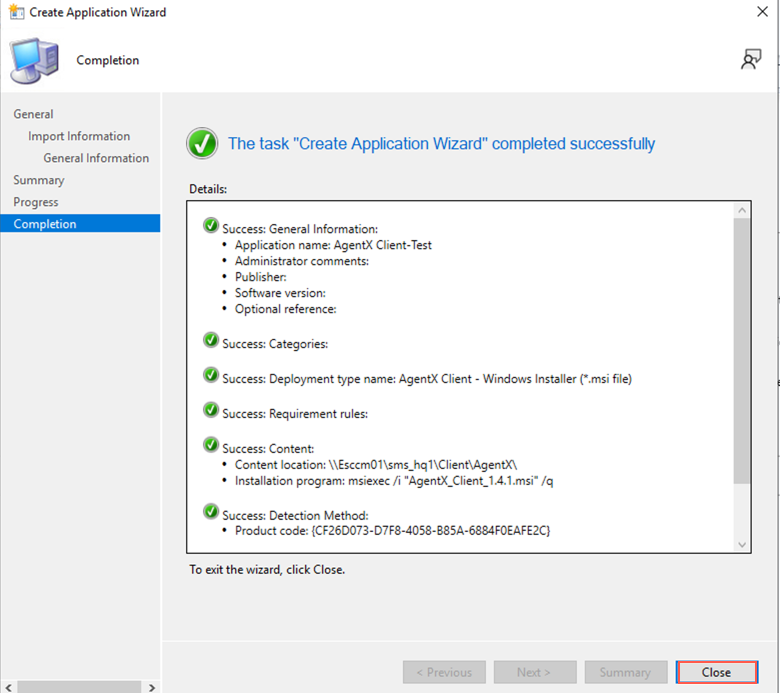The image size is (780, 693).
Task: Click the Installation program msiexec line
Action: click(x=393, y=481)
